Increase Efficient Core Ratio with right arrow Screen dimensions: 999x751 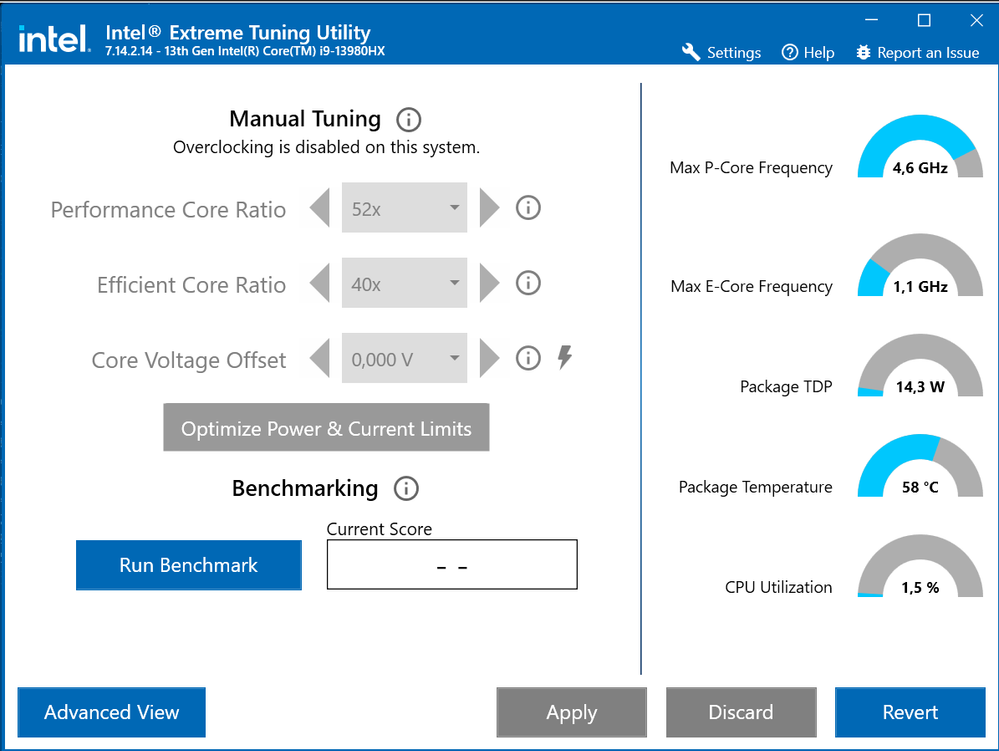coord(489,283)
